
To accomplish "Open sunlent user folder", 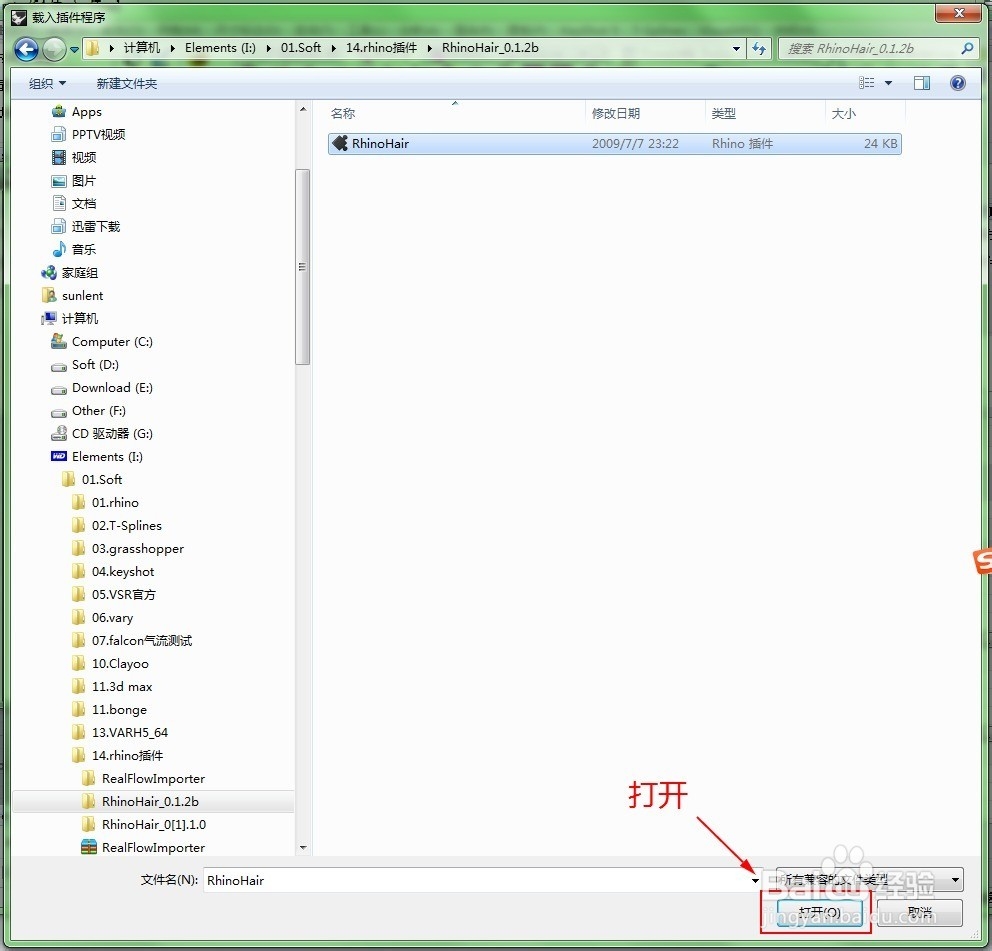I will click(x=82, y=295).
